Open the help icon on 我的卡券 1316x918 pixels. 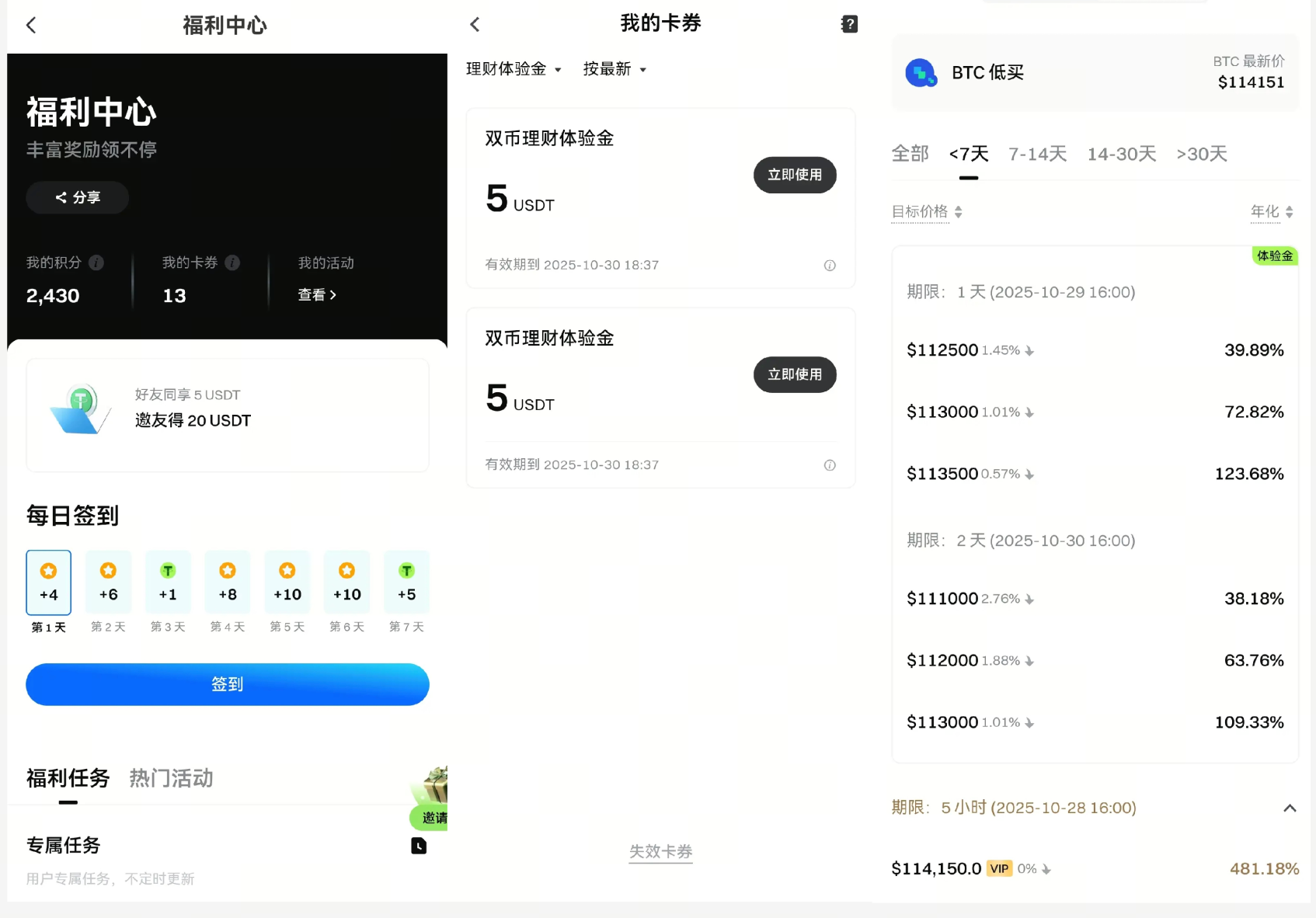[849, 25]
